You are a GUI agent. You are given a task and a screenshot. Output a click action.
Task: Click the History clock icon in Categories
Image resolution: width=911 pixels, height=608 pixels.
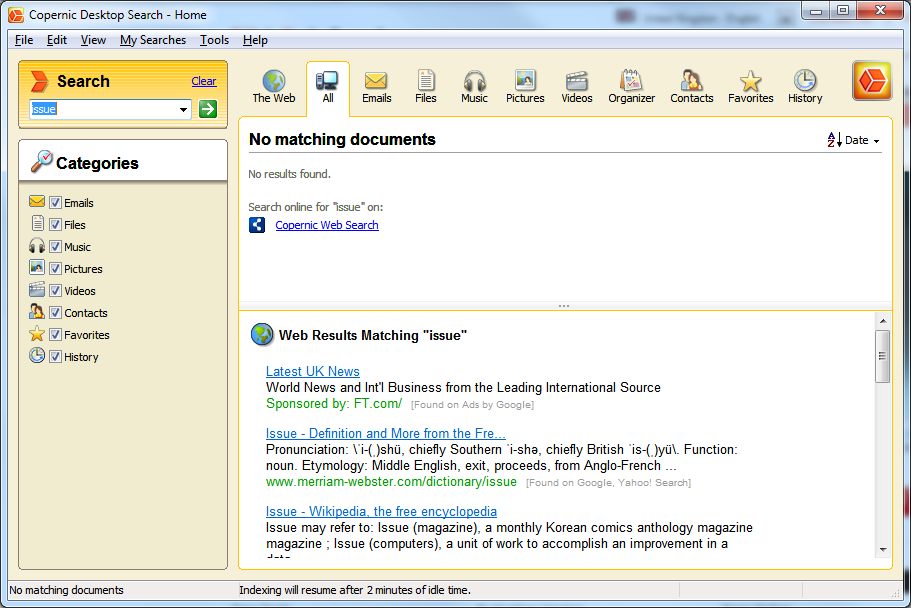point(37,355)
